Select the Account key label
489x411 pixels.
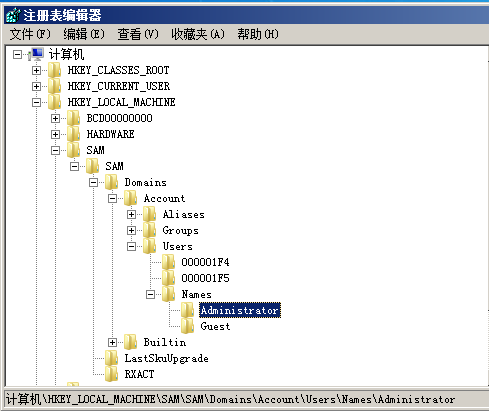(164, 198)
